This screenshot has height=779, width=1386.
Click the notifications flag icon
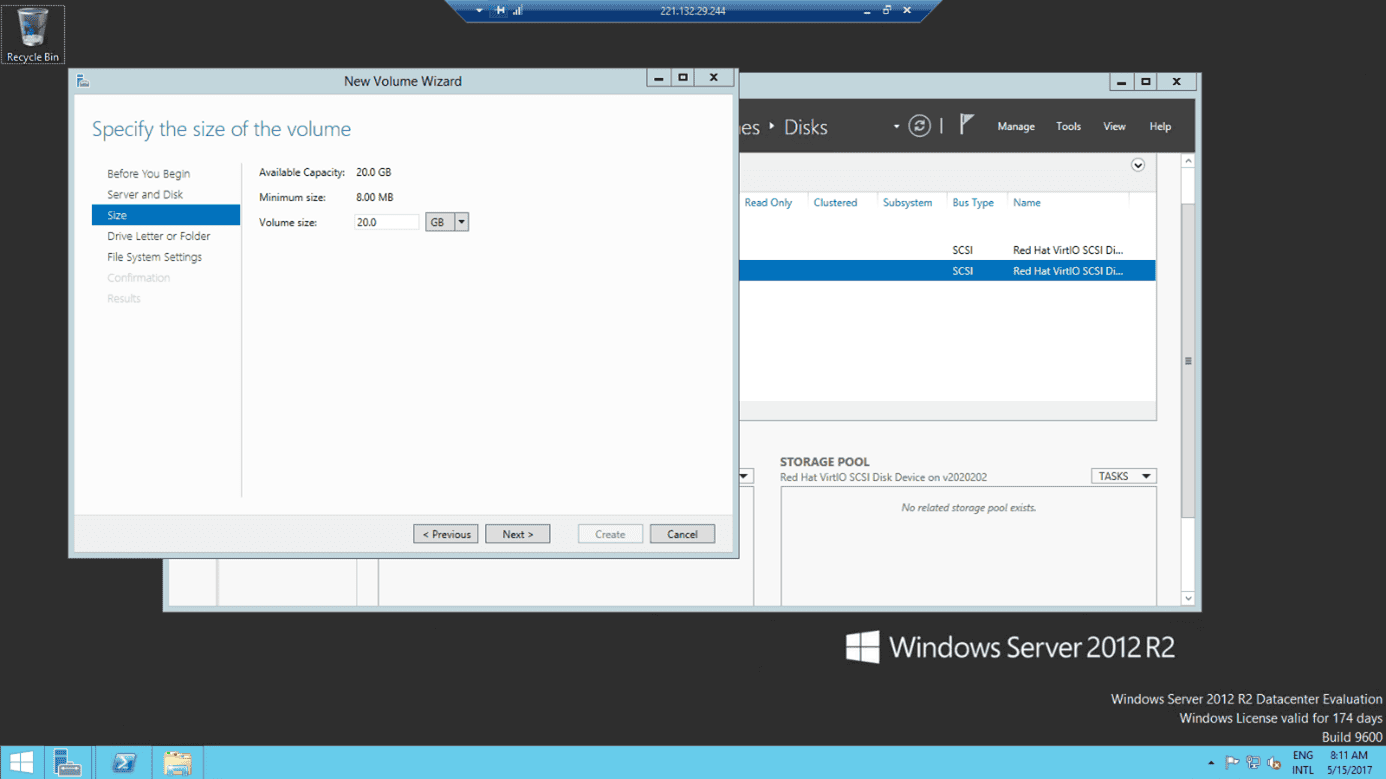[966, 125]
